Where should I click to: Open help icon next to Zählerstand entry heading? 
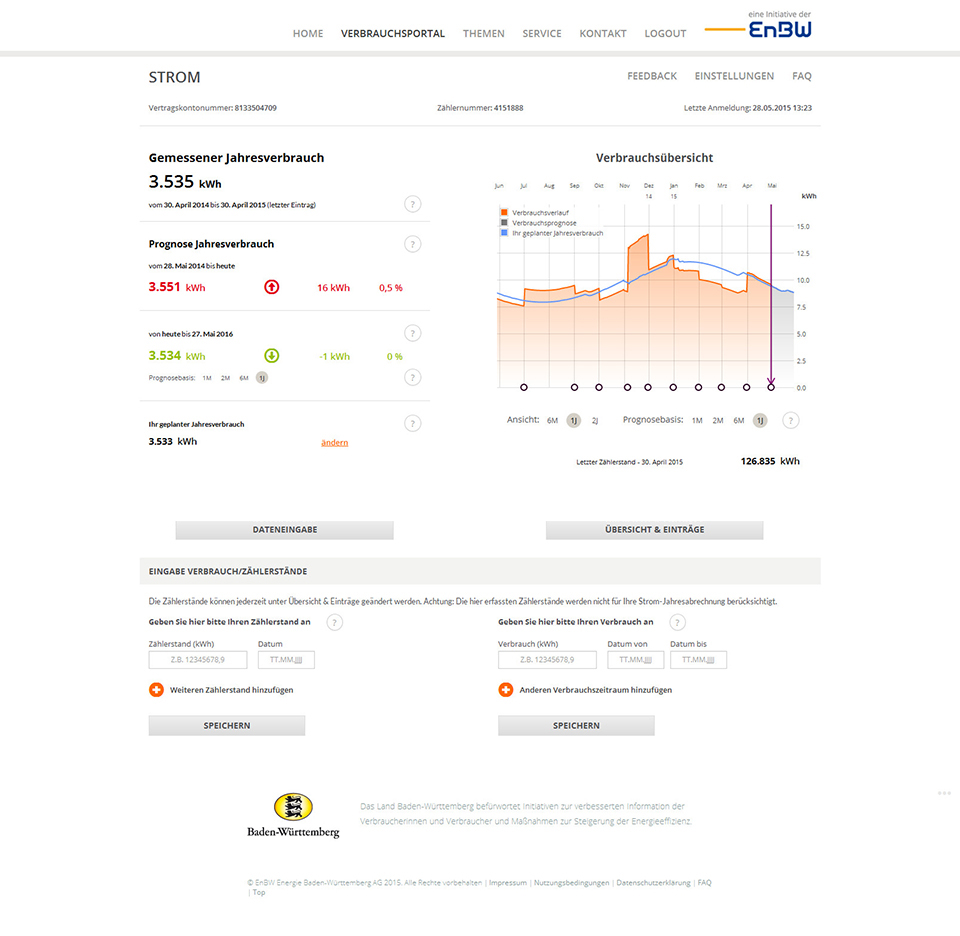pyautogui.click(x=335, y=622)
